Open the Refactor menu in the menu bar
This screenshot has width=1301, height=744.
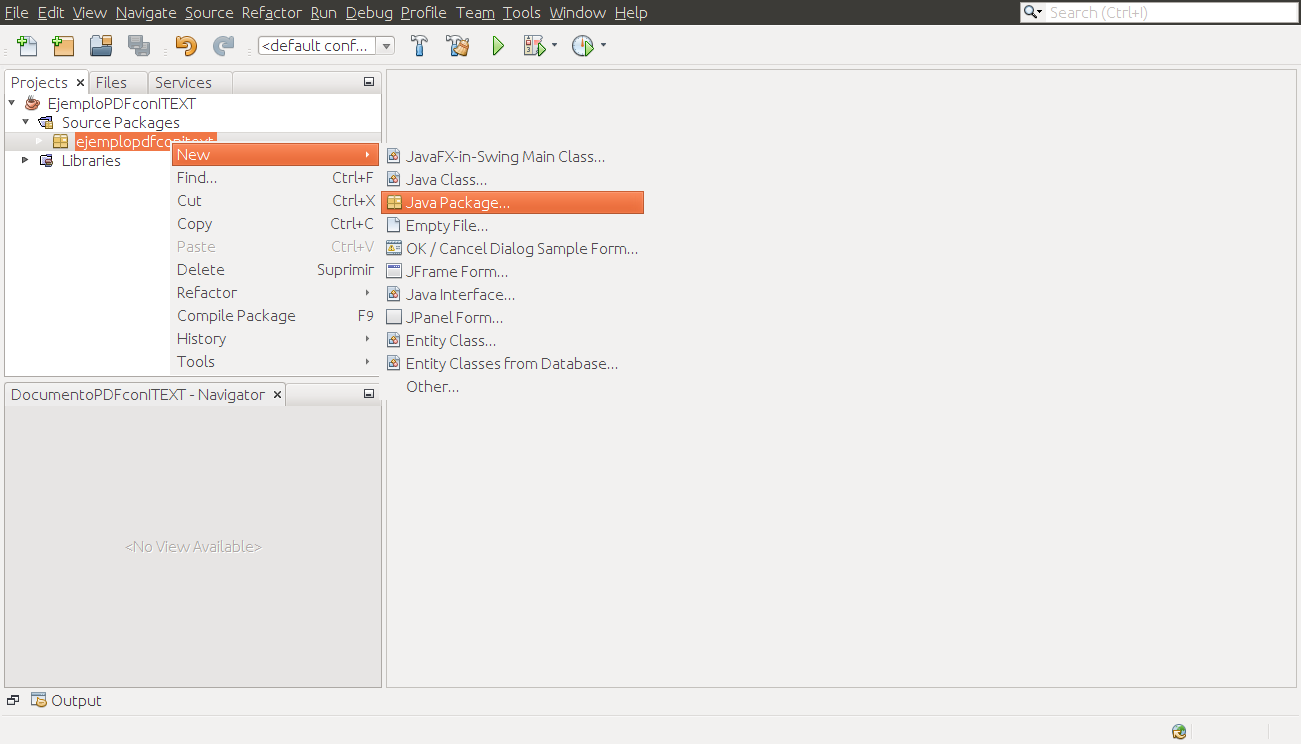pos(269,12)
